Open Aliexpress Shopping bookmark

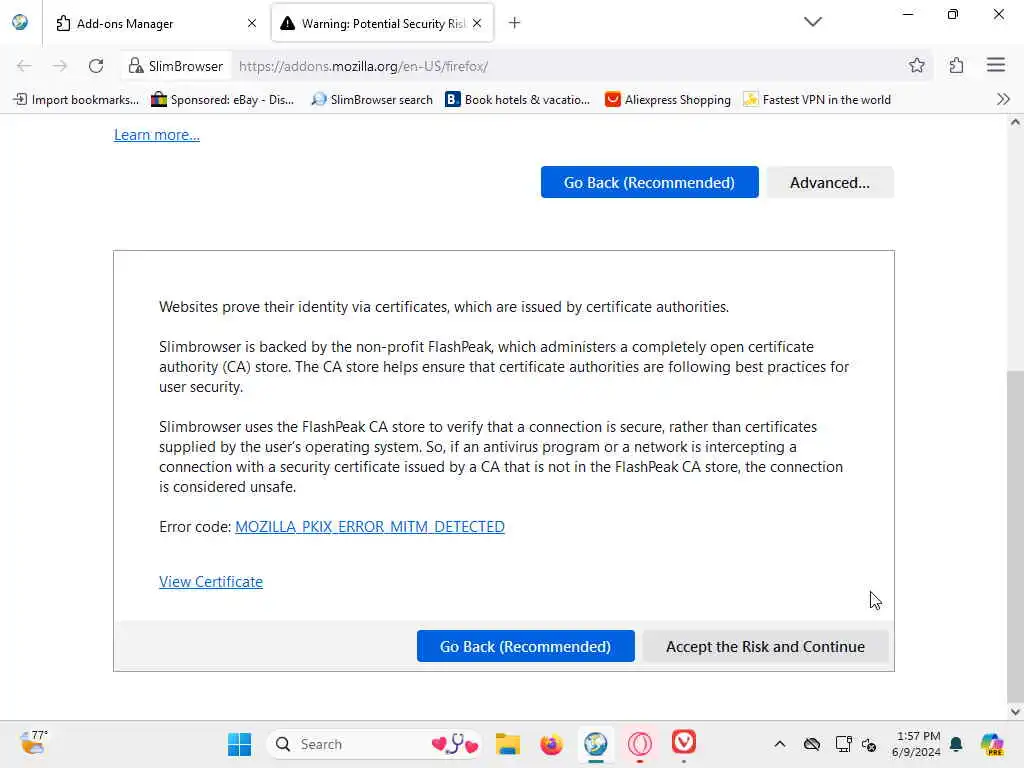click(x=668, y=100)
